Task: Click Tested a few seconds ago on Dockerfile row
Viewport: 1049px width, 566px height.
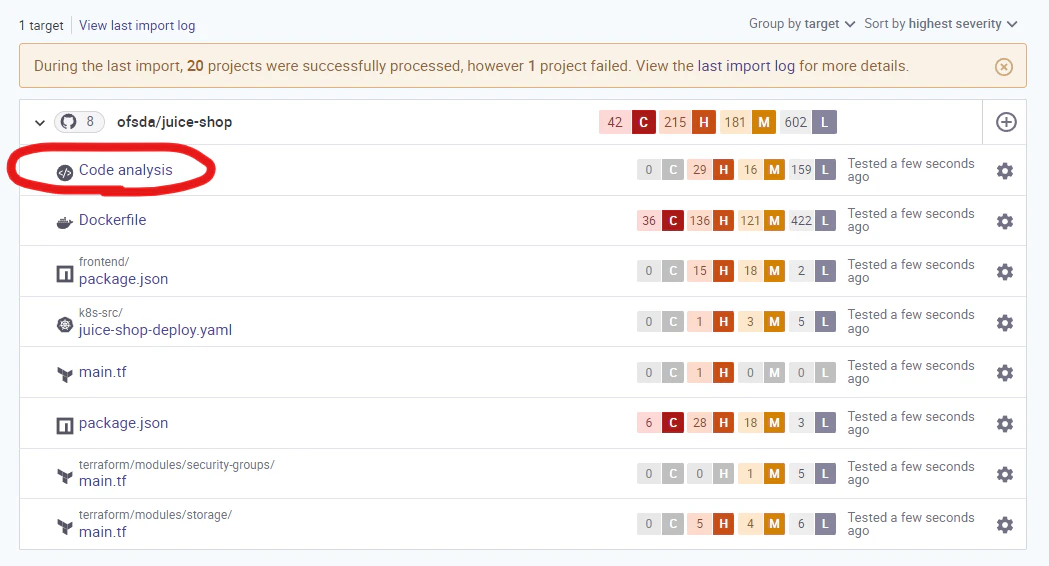Action: pos(911,220)
